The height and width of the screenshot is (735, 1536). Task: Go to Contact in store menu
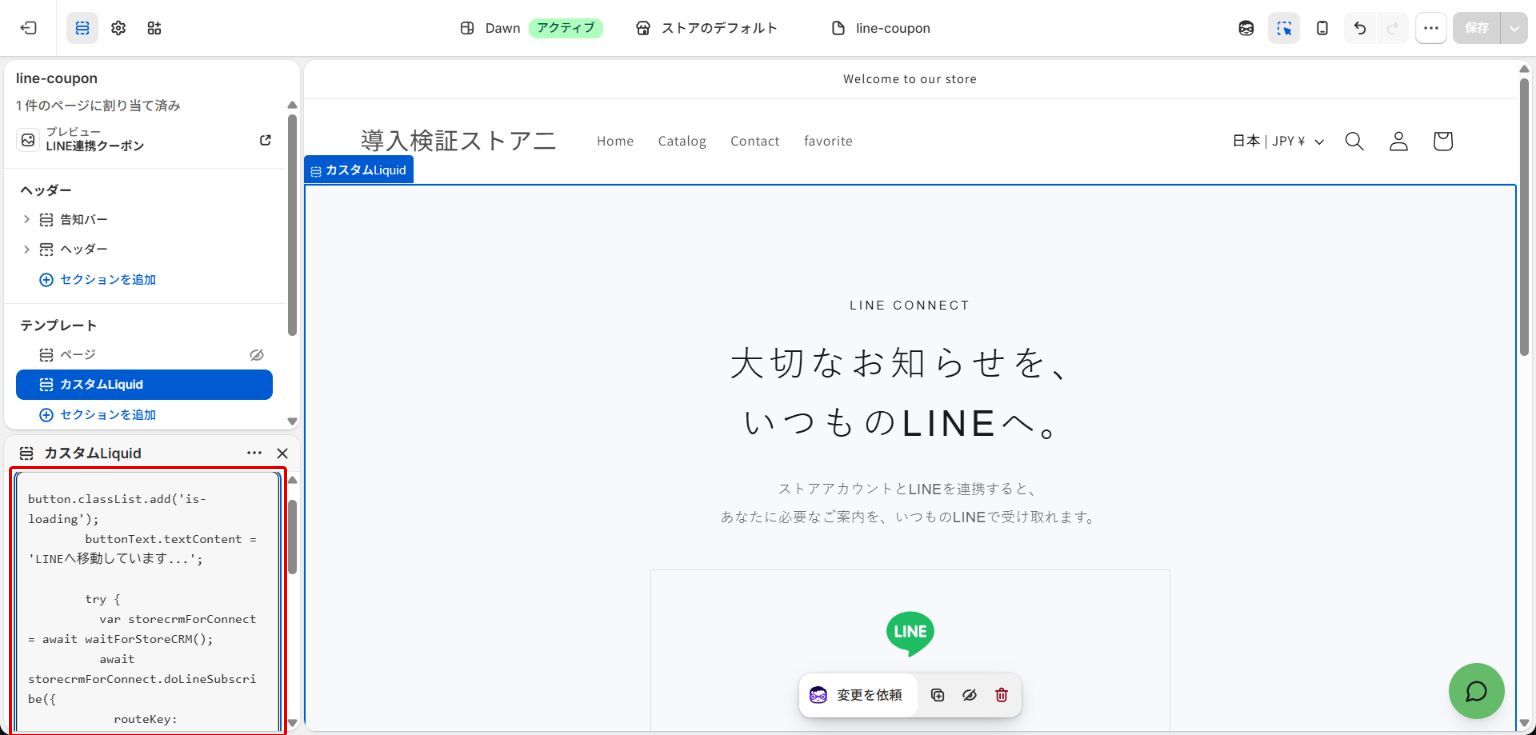pos(755,141)
